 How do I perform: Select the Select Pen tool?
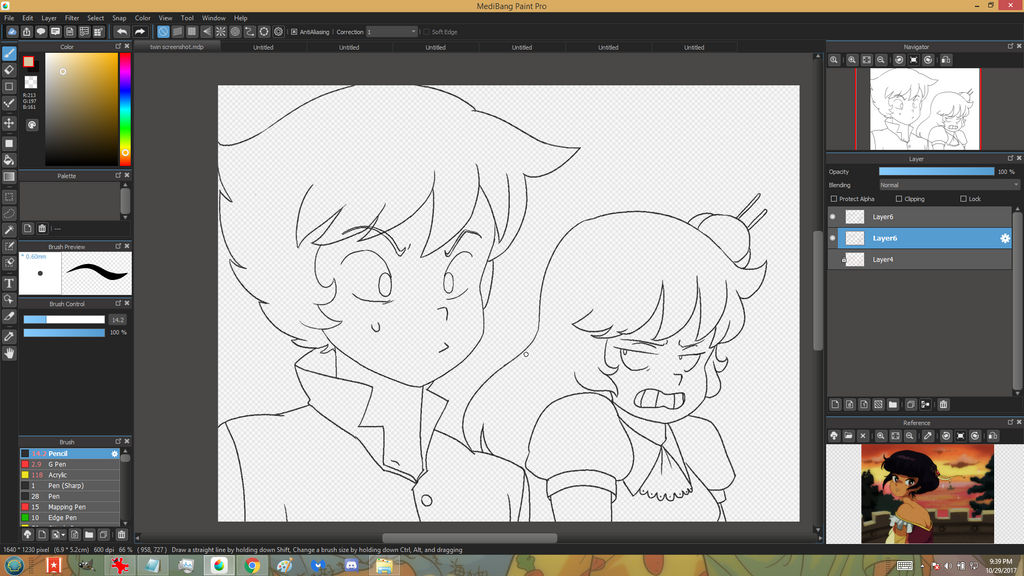coord(9,246)
